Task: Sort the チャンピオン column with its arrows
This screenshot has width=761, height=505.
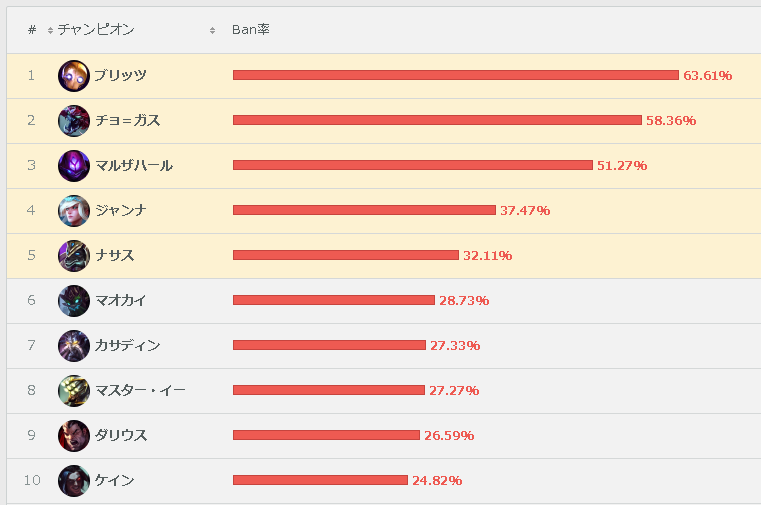Action: point(212,31)
